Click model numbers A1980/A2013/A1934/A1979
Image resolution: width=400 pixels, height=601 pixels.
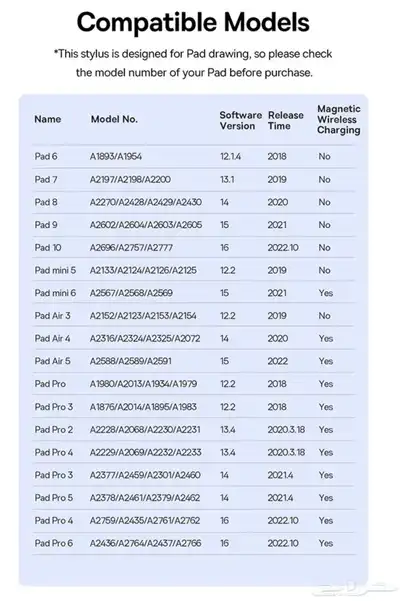pos(143,384)
